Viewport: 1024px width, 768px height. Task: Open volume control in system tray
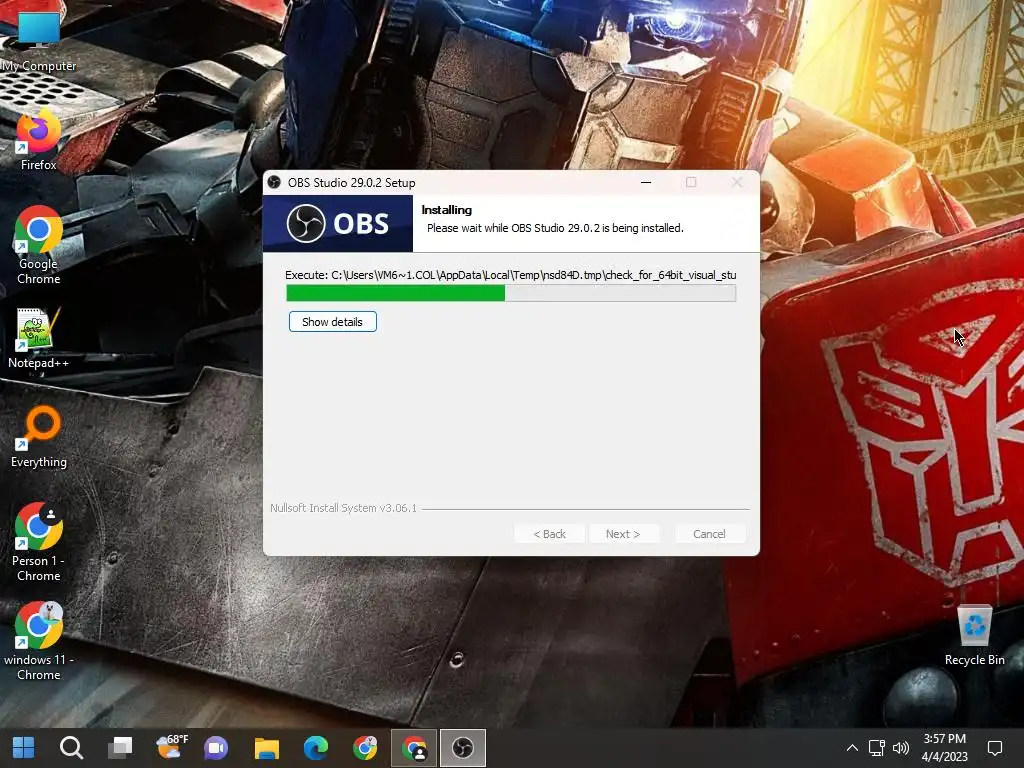coord(901,748)
